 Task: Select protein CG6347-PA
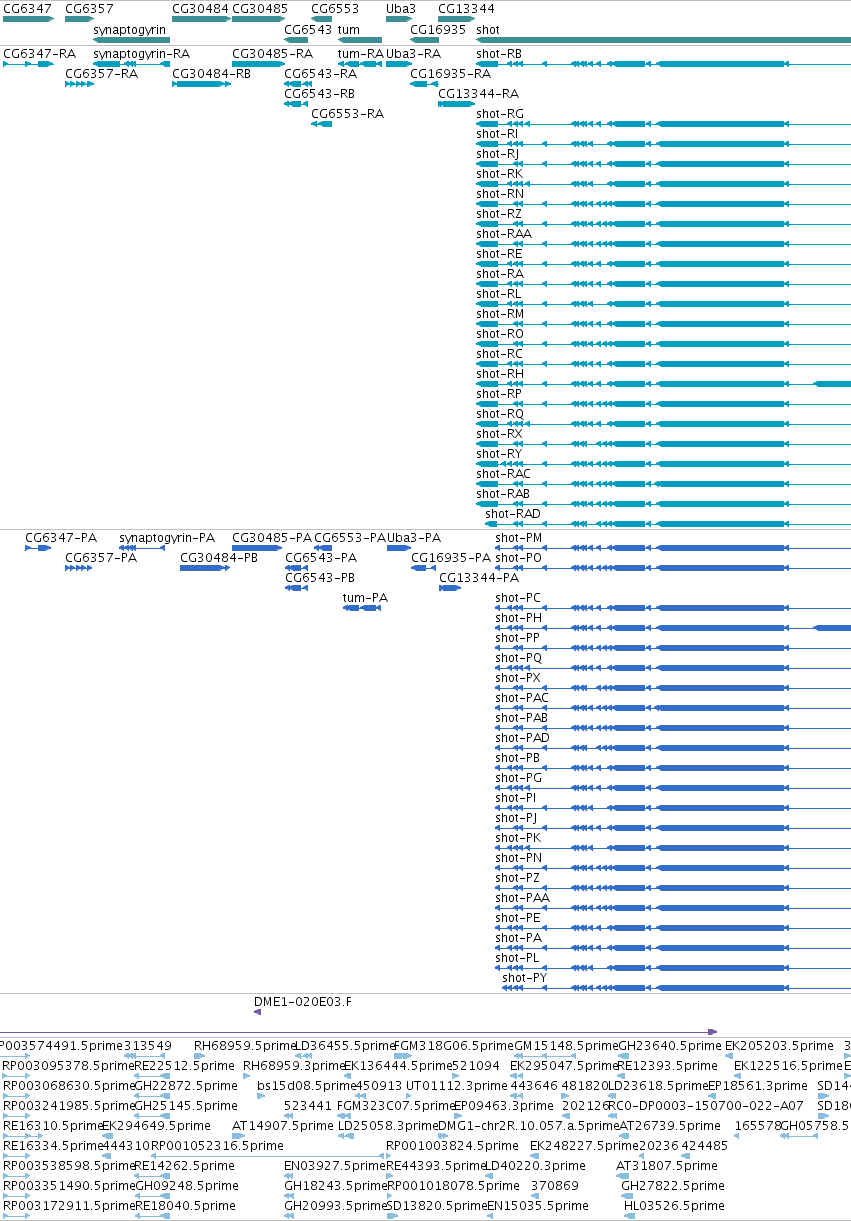pos(61,537)
